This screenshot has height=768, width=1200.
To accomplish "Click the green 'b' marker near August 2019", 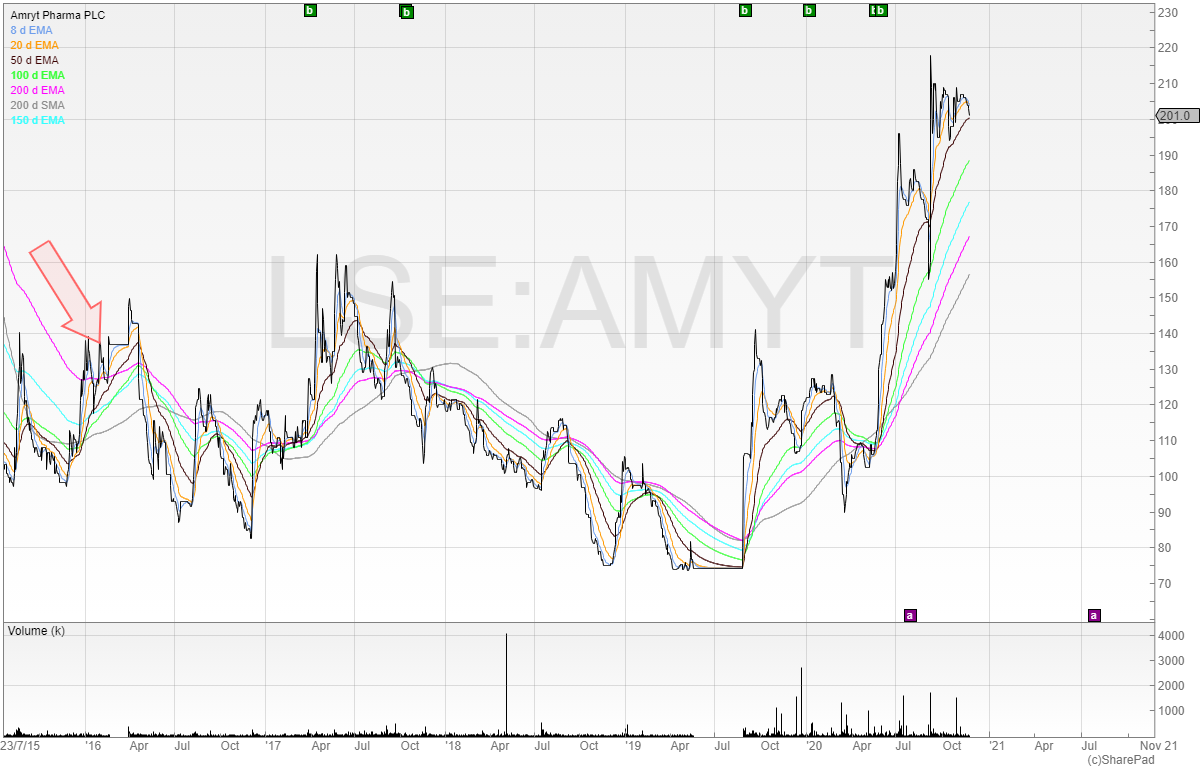I will [x=744, y=11].
